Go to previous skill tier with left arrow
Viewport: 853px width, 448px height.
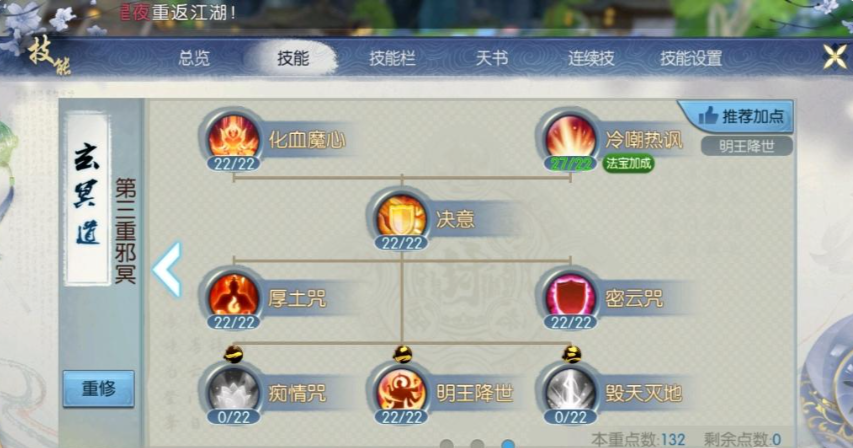click(167, 270)
